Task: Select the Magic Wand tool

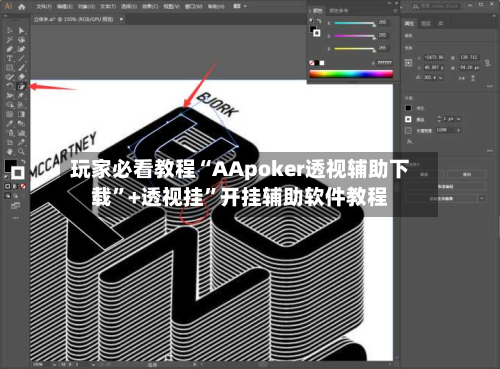Action: (10, 40)
